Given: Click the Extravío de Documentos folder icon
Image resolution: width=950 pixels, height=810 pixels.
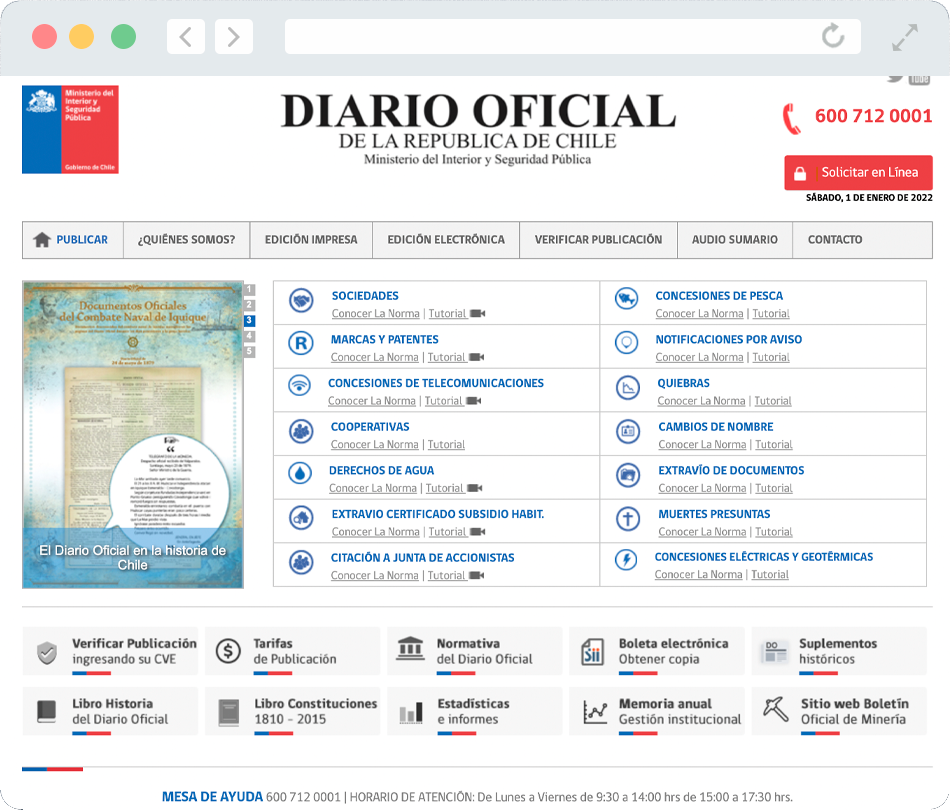Looking at the screenshot, I should point(628,474).
